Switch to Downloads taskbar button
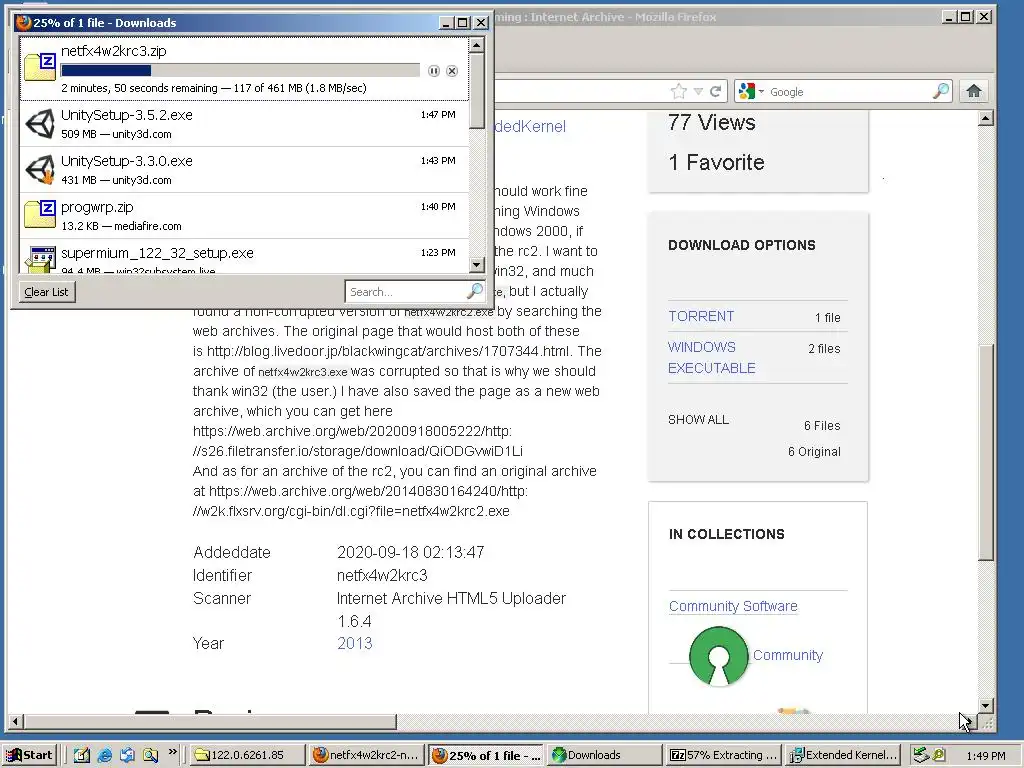1024x768 pixels. [x=605, y=755]
